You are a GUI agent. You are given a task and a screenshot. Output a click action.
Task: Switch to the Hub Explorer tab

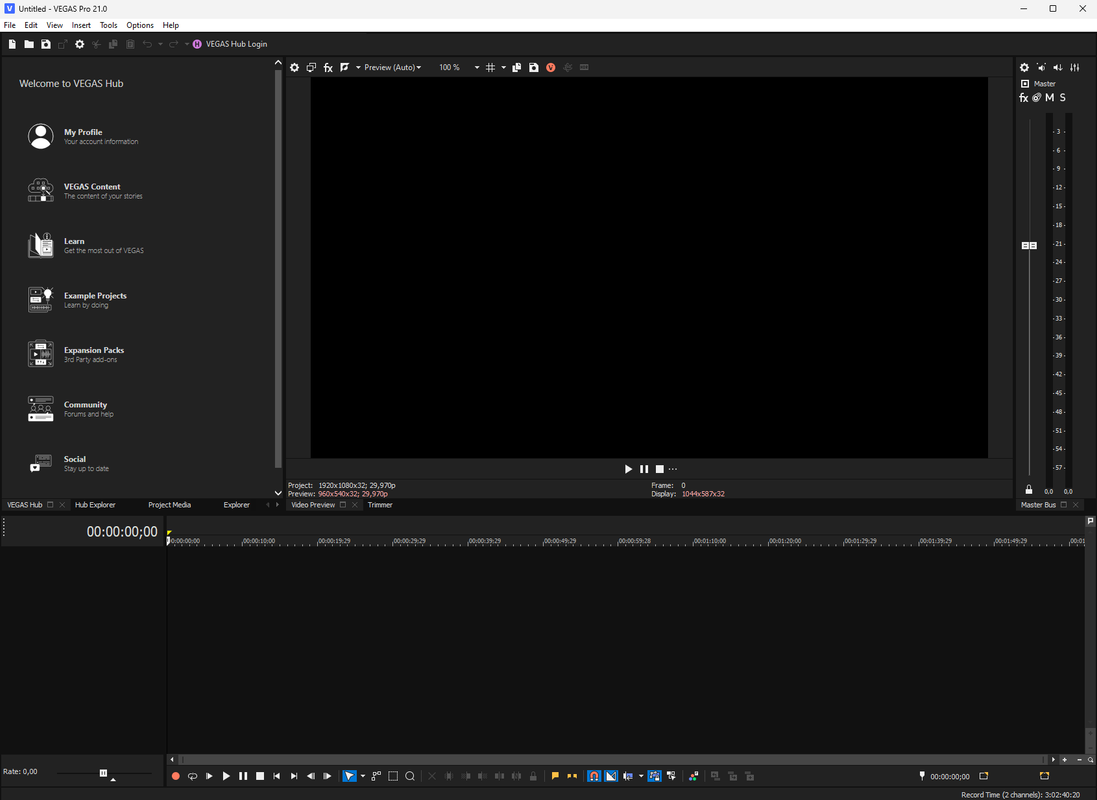coord(95,505)
